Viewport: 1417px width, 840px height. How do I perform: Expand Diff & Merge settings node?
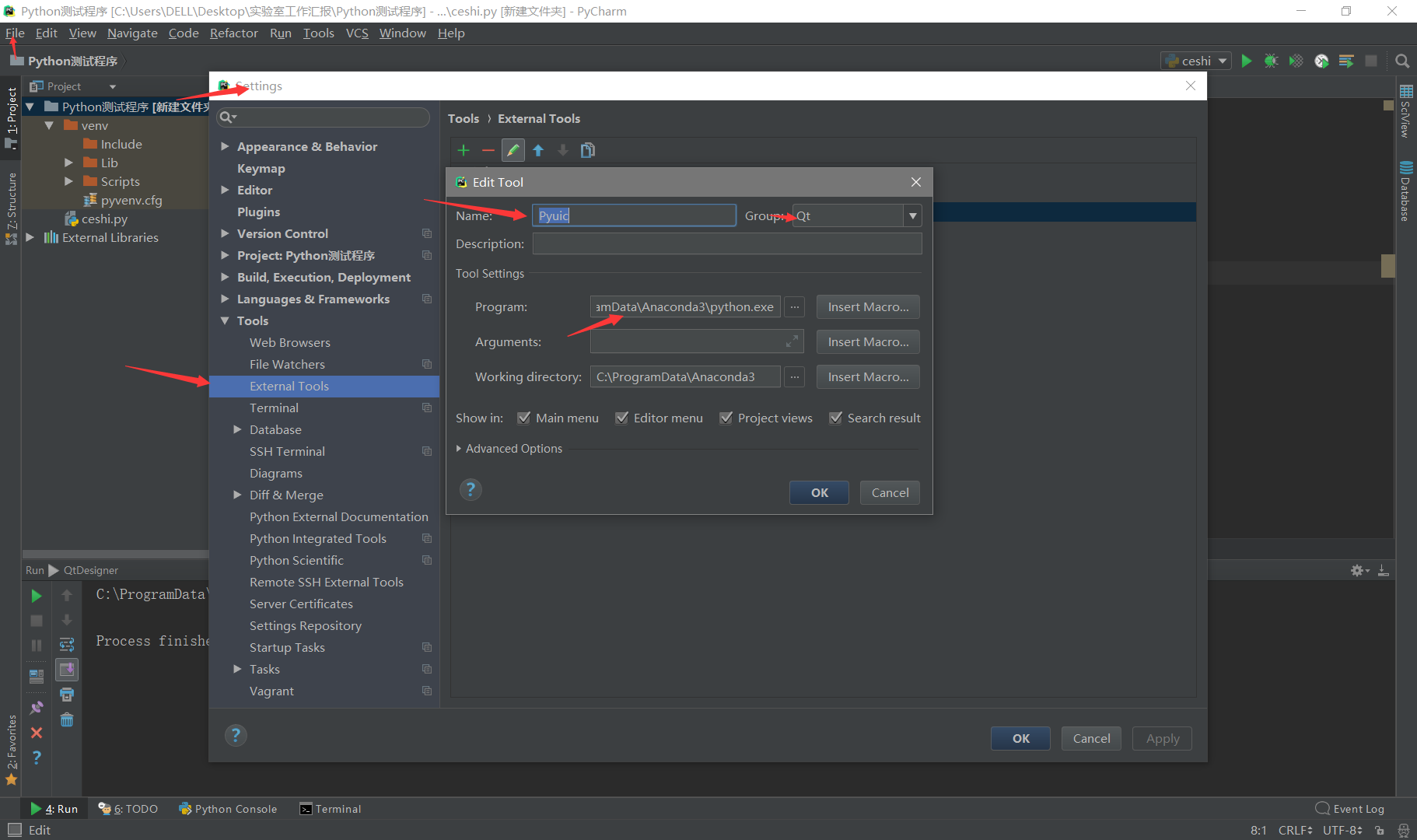click(237, 495)
